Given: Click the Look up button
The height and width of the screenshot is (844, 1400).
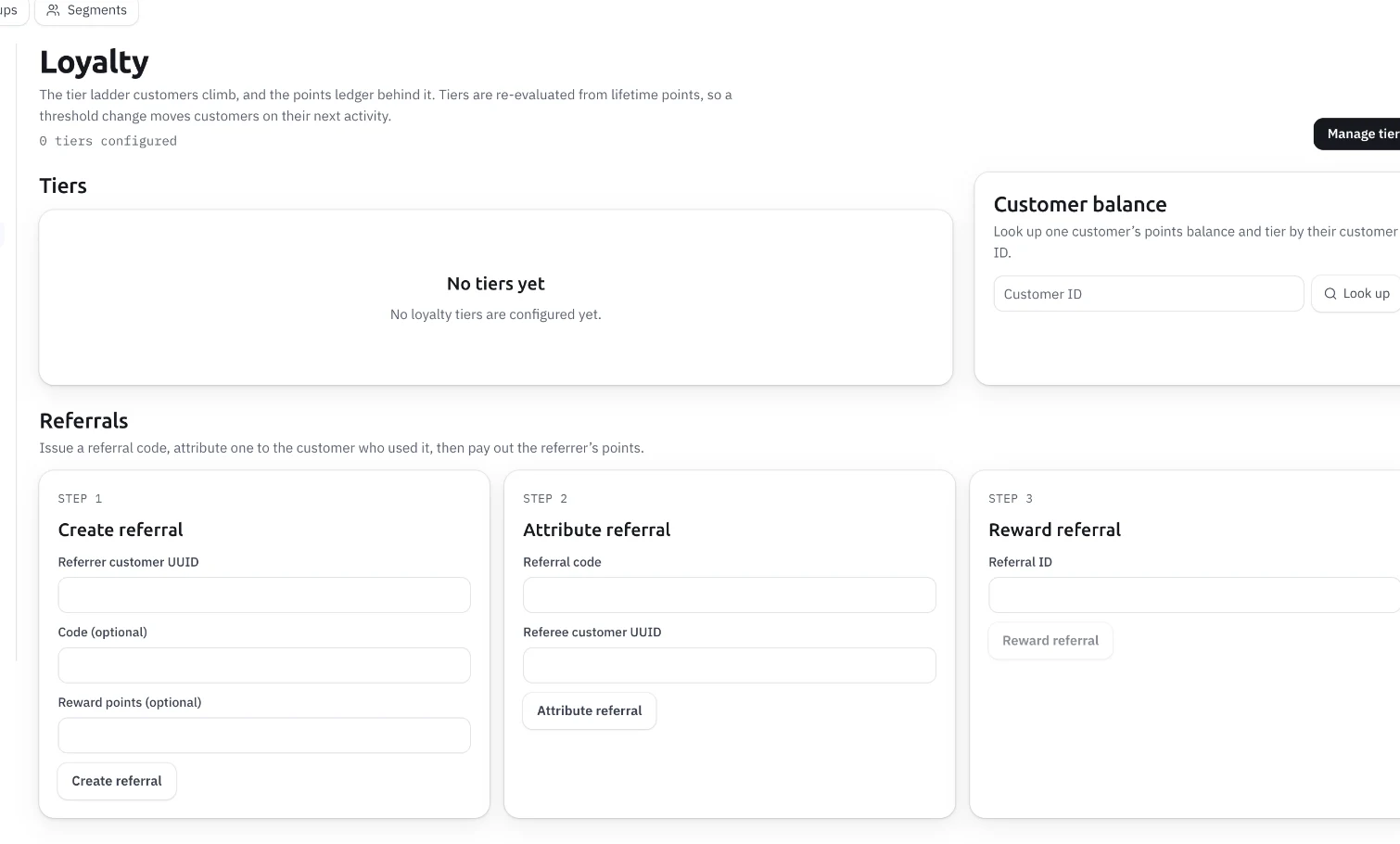Looking at the screenshot, I should point(1355,294).
